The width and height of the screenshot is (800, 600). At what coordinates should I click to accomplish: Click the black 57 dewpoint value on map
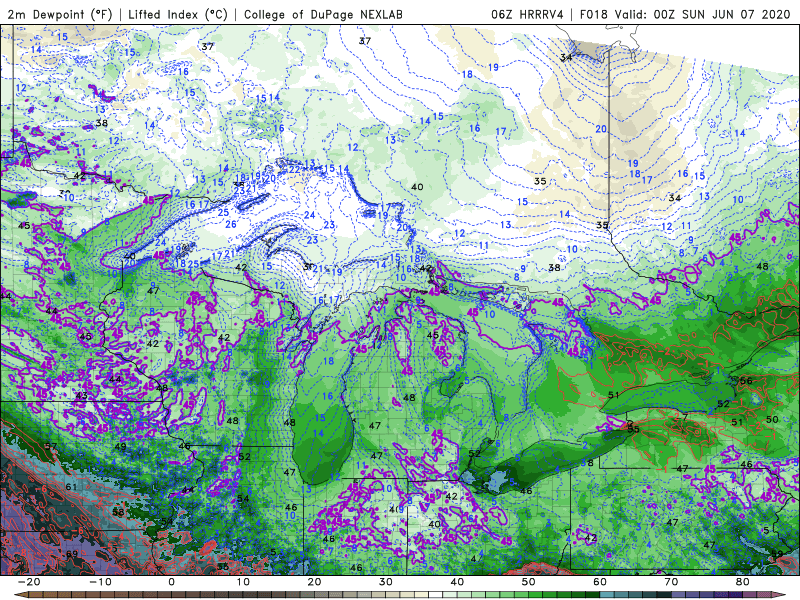point(51,446)
